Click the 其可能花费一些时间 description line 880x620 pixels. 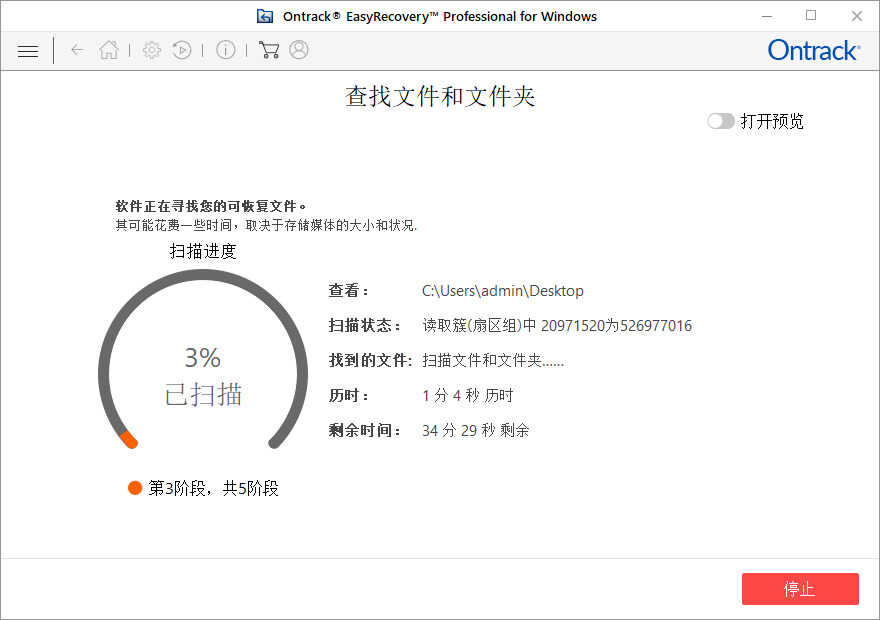pos(266,225)
